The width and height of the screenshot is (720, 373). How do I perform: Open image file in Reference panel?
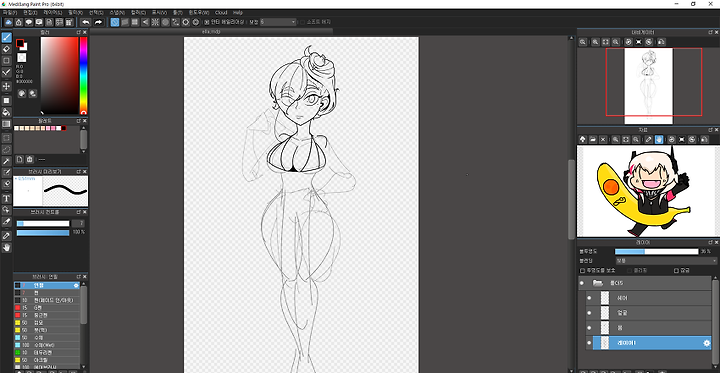pyautogui.click(x=593, y=139)
